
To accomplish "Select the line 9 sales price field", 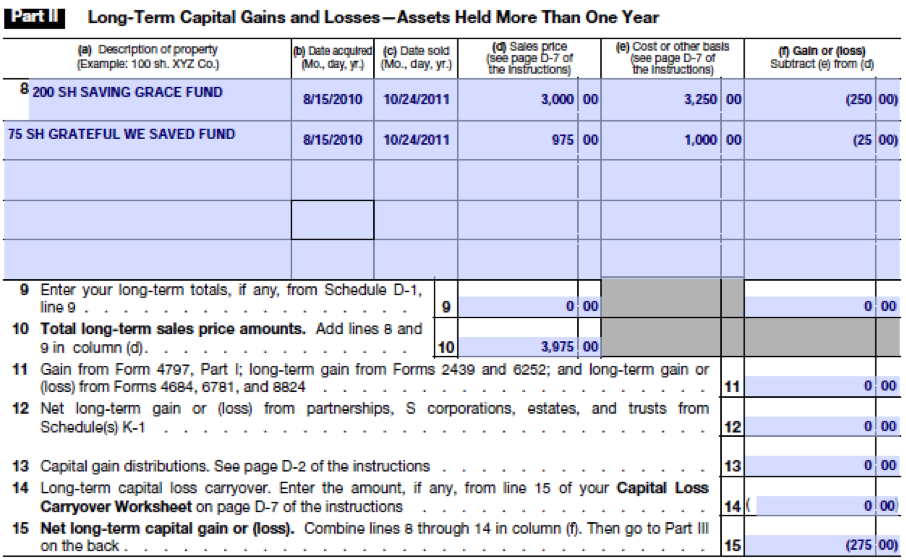I will click(x=529, y=306).
